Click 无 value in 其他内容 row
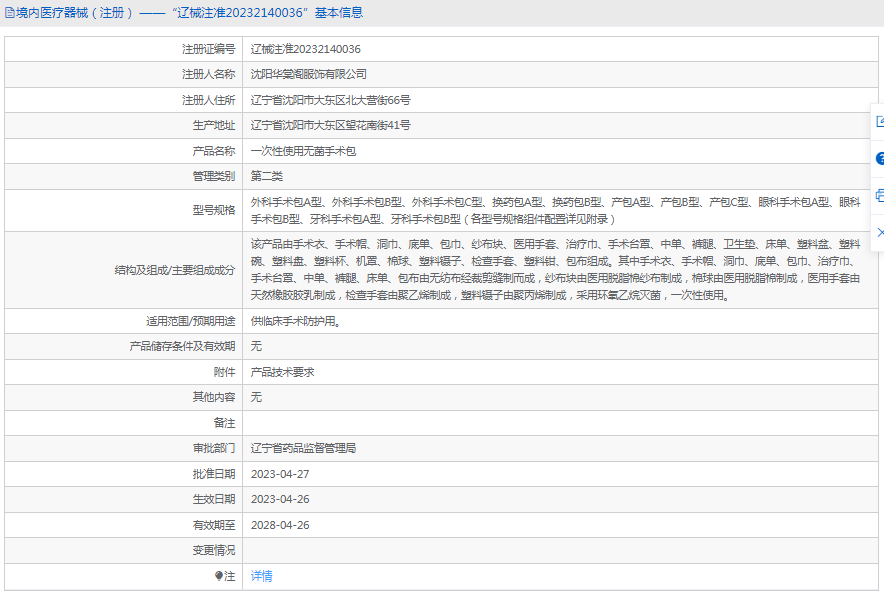This screenshot has height=594, width=884. (257, 397)
